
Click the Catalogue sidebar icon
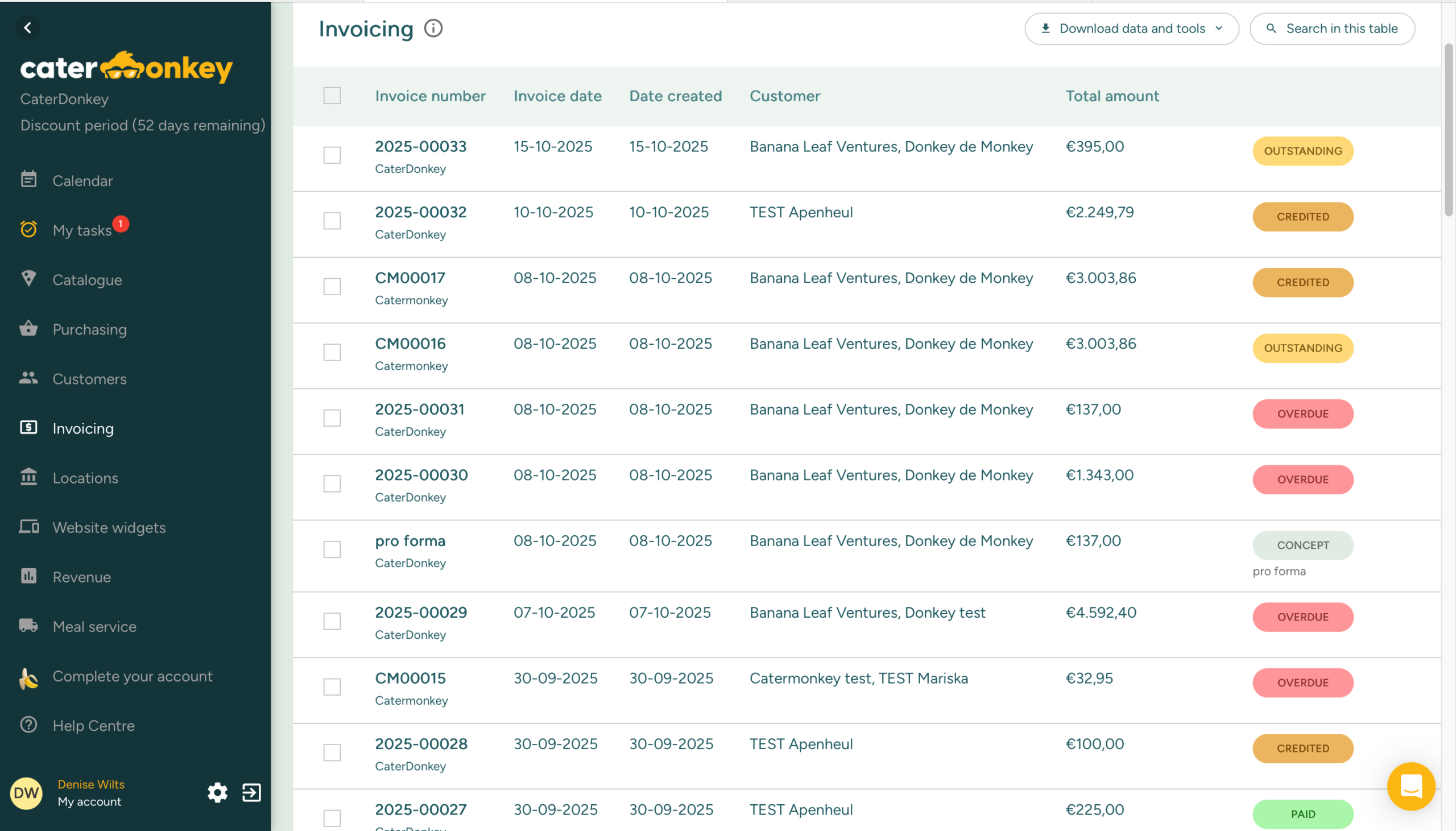pos(28,279)
